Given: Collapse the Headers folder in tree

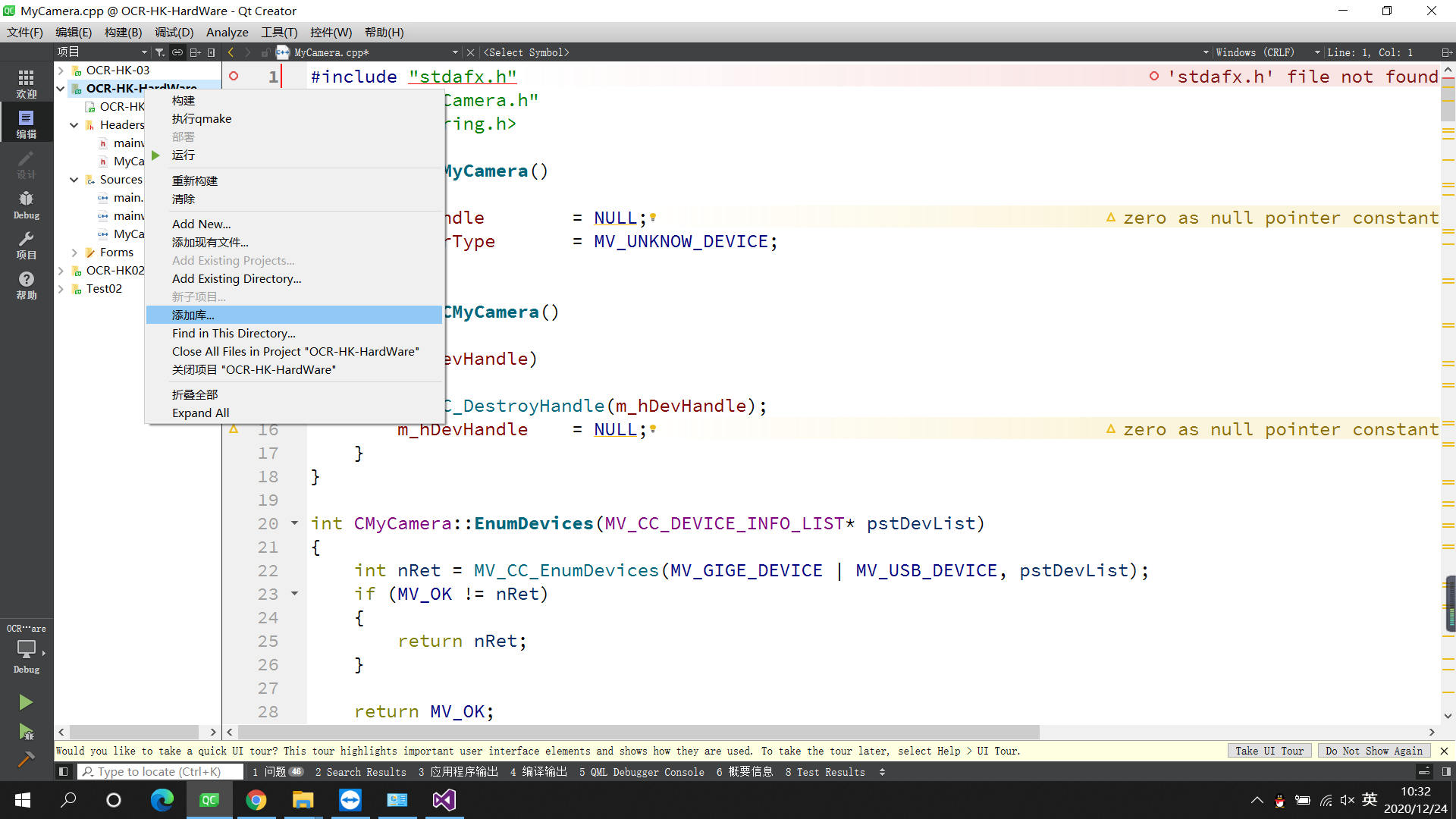Looking at the screenshot, I should tap(74, 125).
